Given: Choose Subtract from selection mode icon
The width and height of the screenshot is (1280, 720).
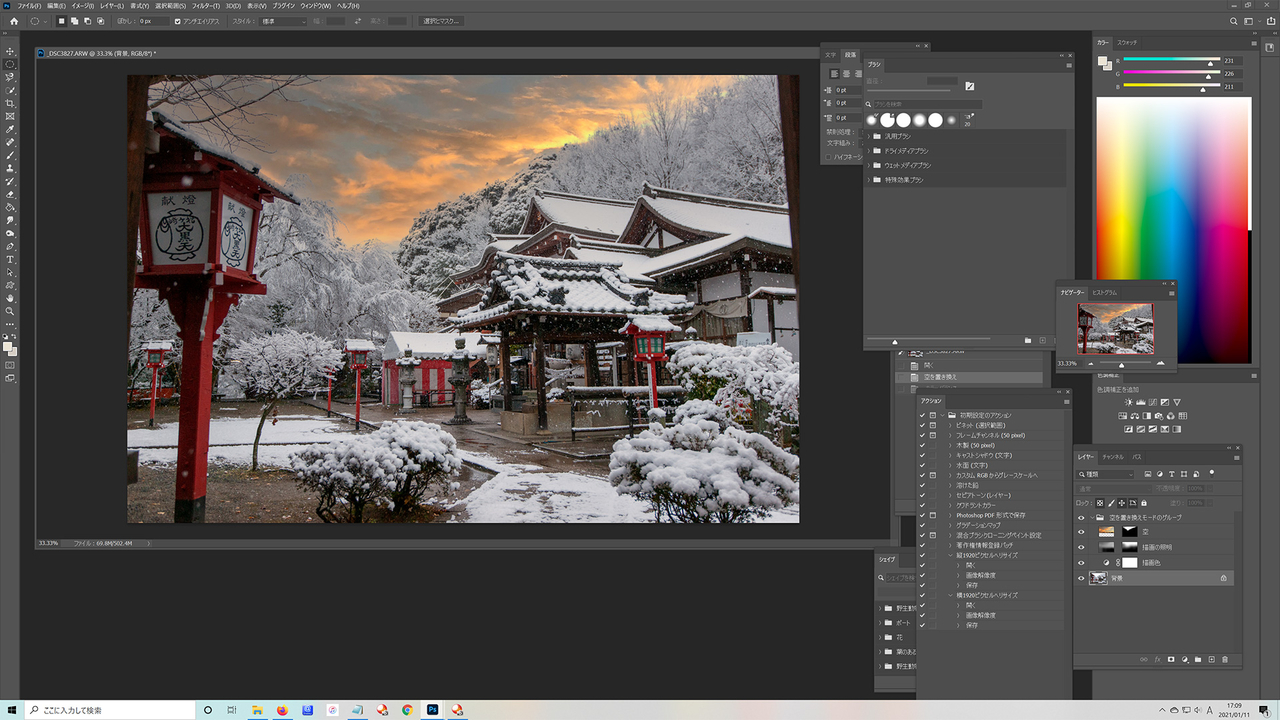Looking at the screenshot, I should click(87, 21).
